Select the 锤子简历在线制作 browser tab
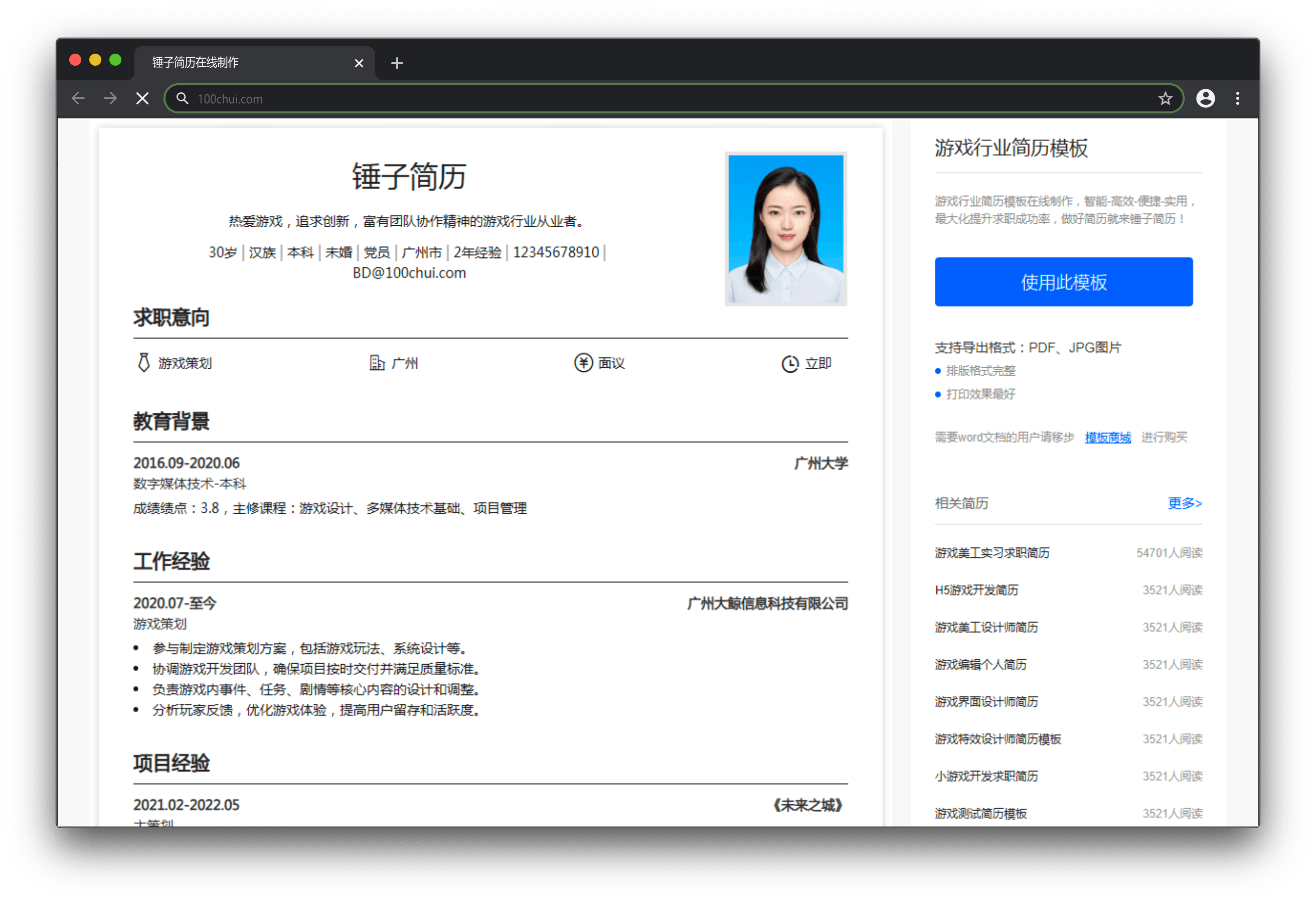 coord(255,62)
